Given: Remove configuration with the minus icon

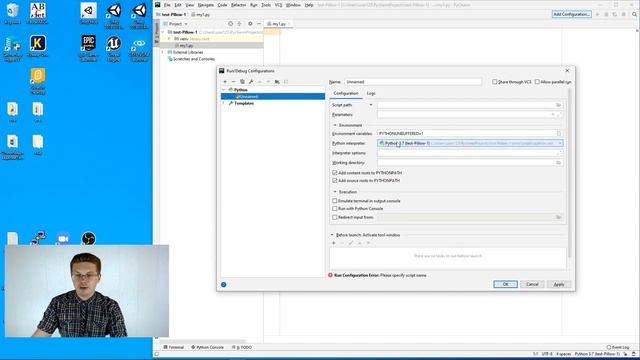Looking at the screenshot, I should tap(233, 82).
